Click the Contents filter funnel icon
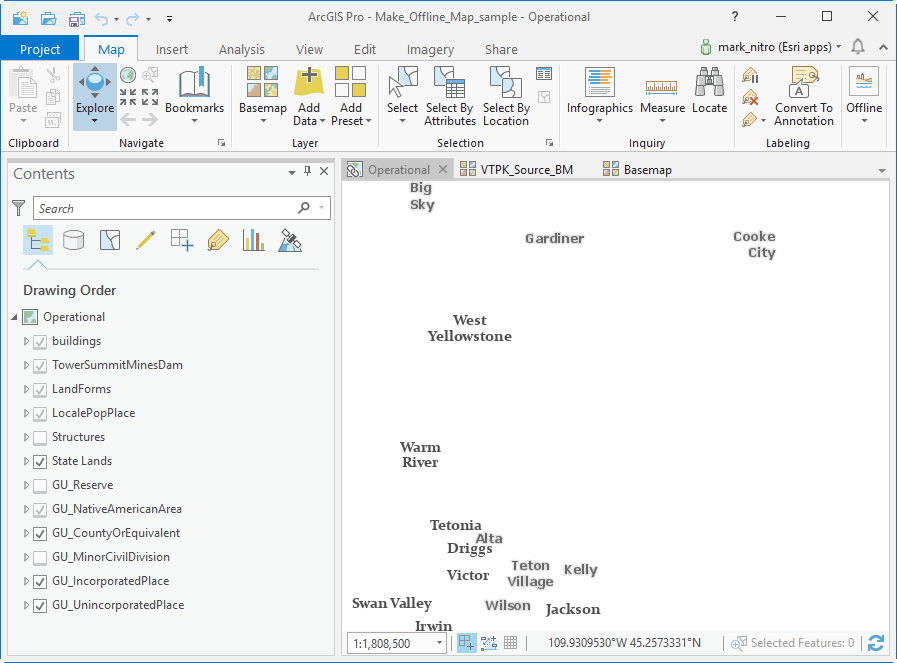Image resolution: width=897 pixels, height=663 pixels. 18,208
